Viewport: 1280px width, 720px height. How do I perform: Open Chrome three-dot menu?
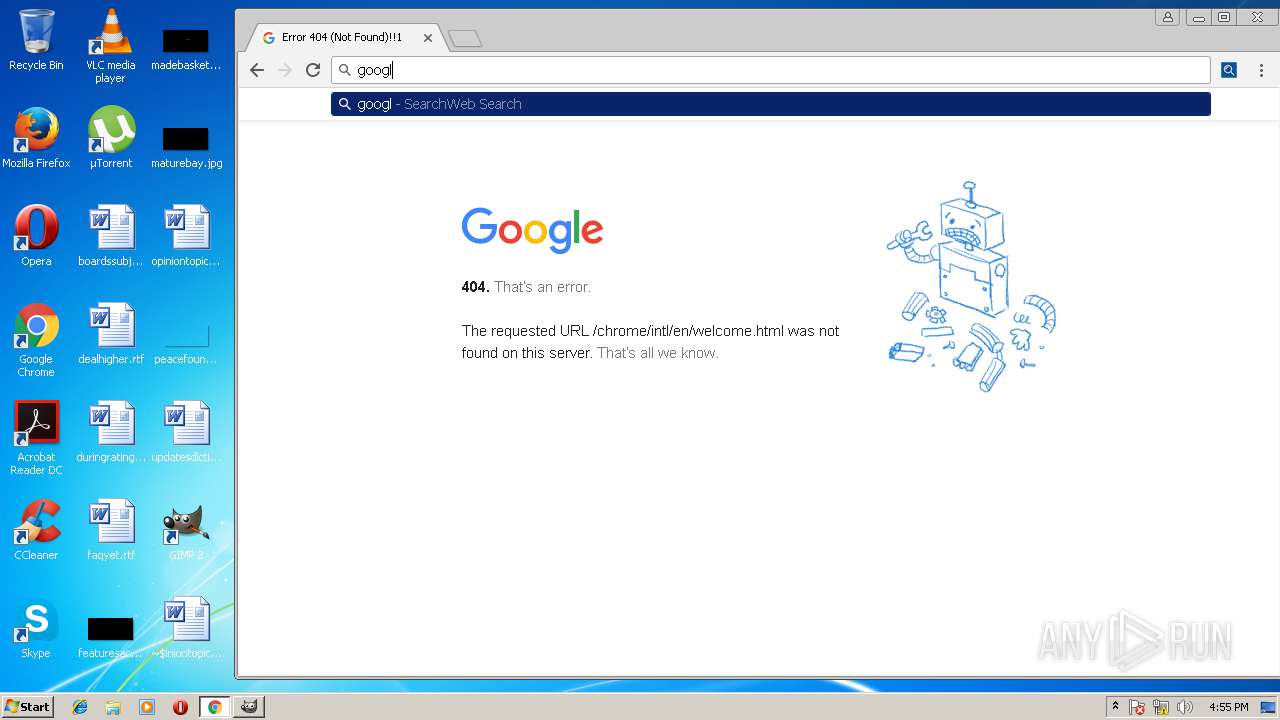click(1261, 70)
